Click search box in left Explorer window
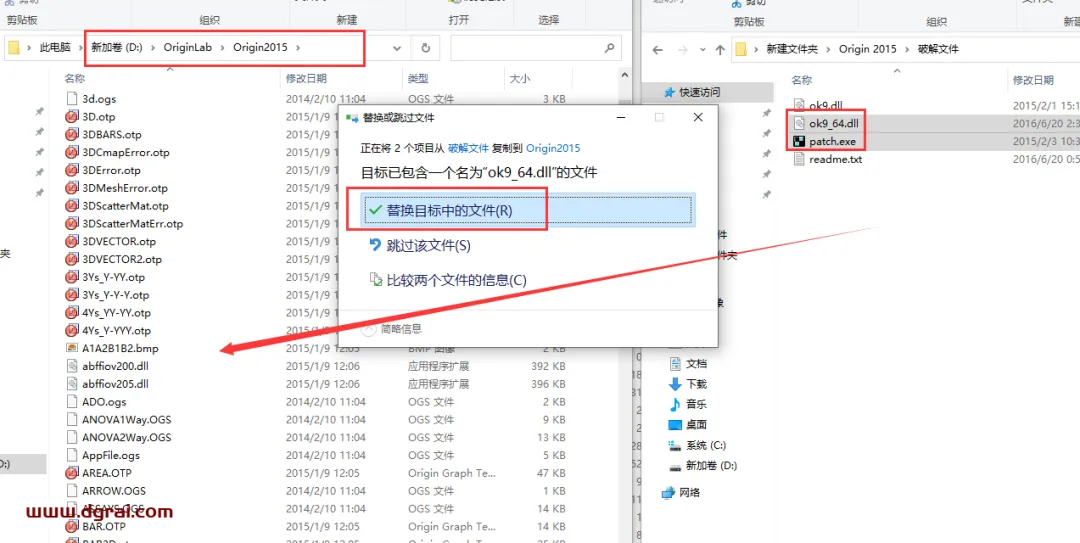The height and width of the screenshot is (543, 1080). point(536,48)
